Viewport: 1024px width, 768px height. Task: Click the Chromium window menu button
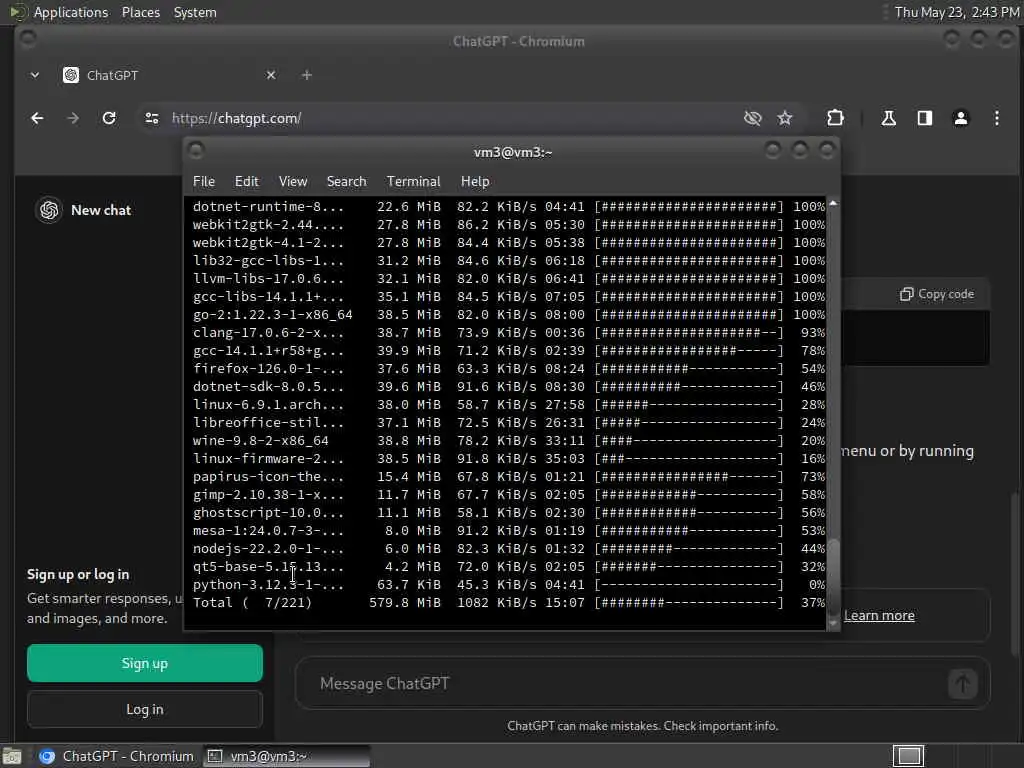27,39
